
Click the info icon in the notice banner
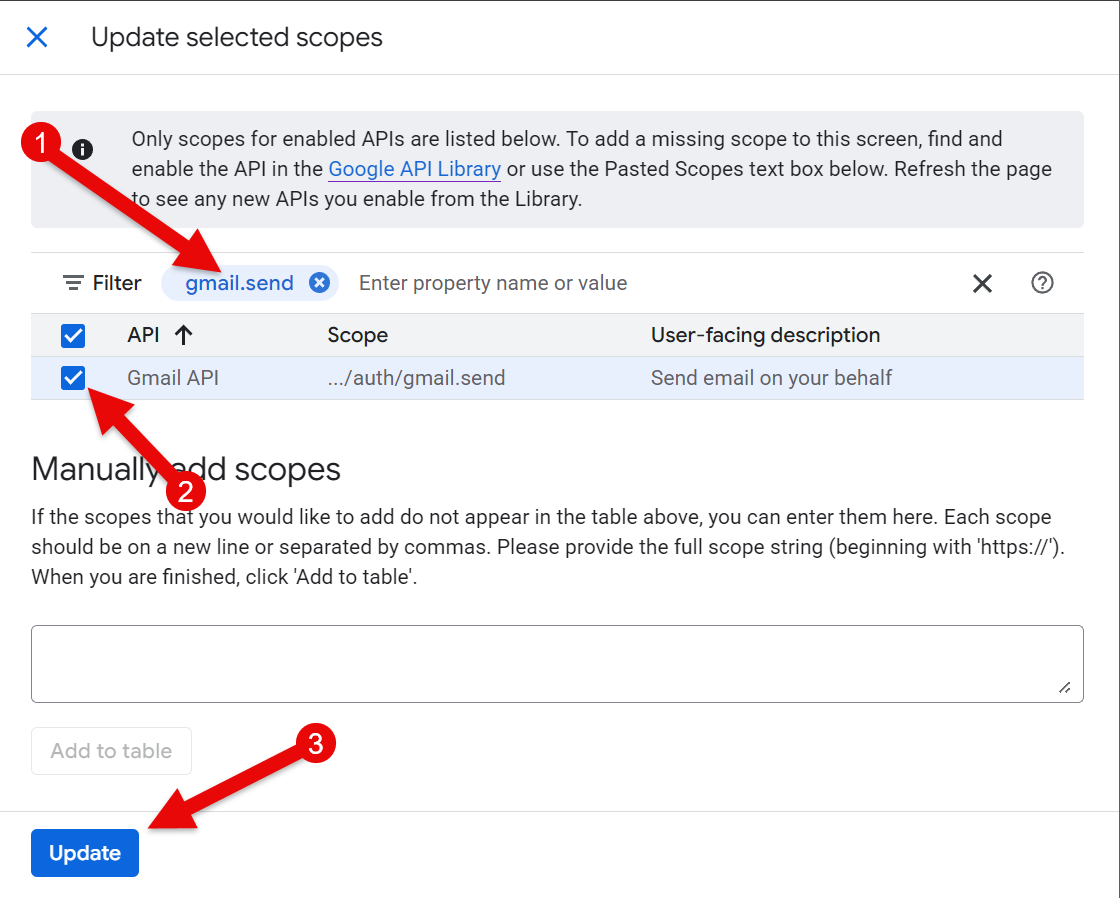83,150
